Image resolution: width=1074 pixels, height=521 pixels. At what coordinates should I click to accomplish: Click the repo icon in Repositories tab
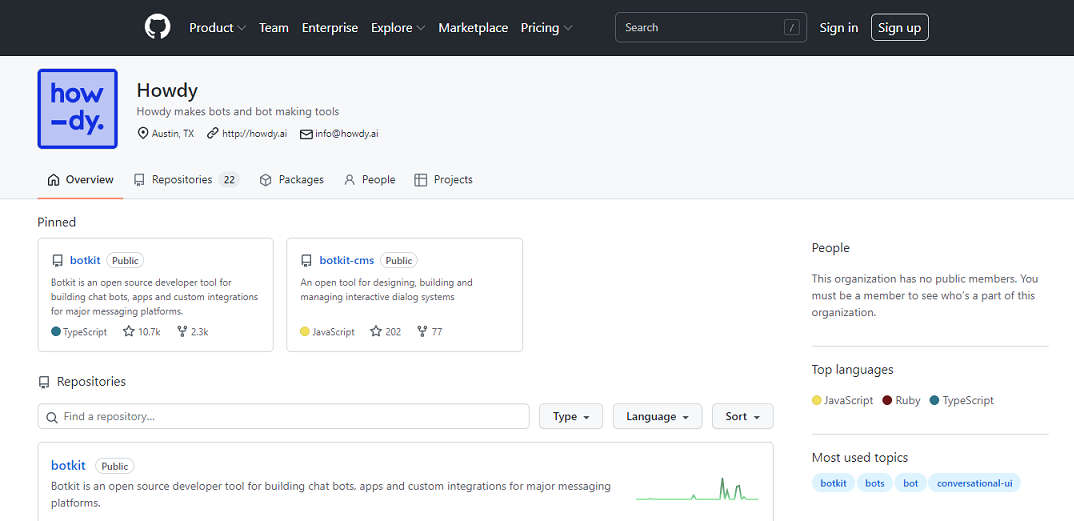(x=139, y=180)
